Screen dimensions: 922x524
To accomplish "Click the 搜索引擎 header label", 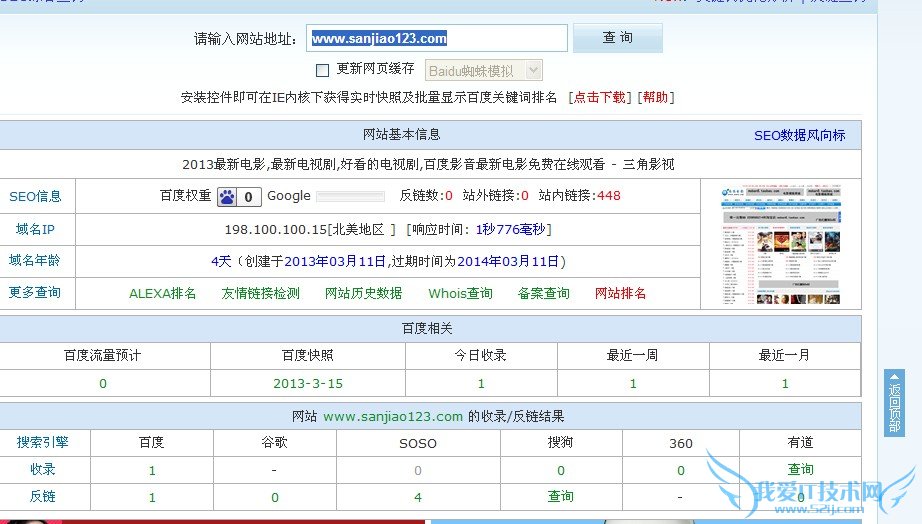I will click(x=43, y=442).
